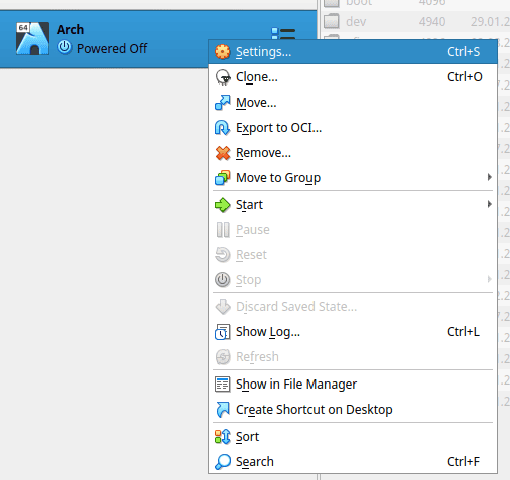Click the red Remove cross icon
Image resolution: width=510 pixels, height=480 pixels.
222,153
